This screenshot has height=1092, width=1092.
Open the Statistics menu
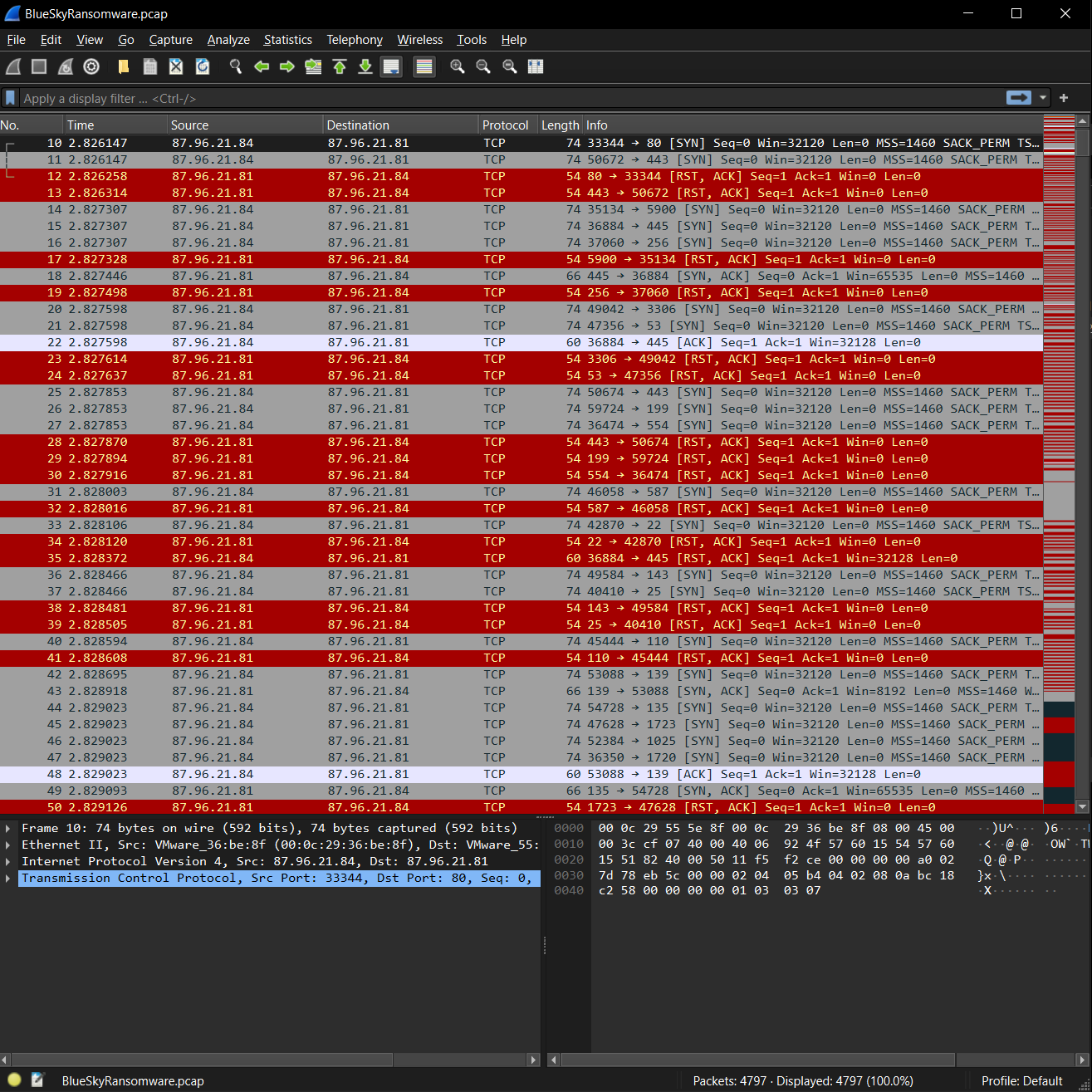click(288, 40)
